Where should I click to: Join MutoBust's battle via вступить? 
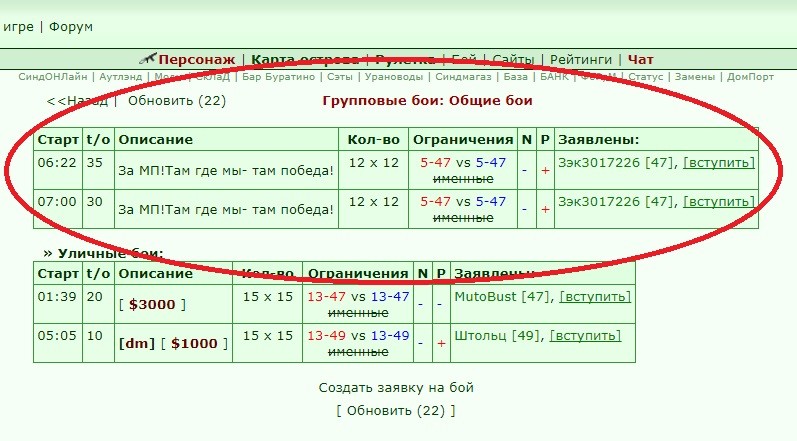click(x=595, y=297)
